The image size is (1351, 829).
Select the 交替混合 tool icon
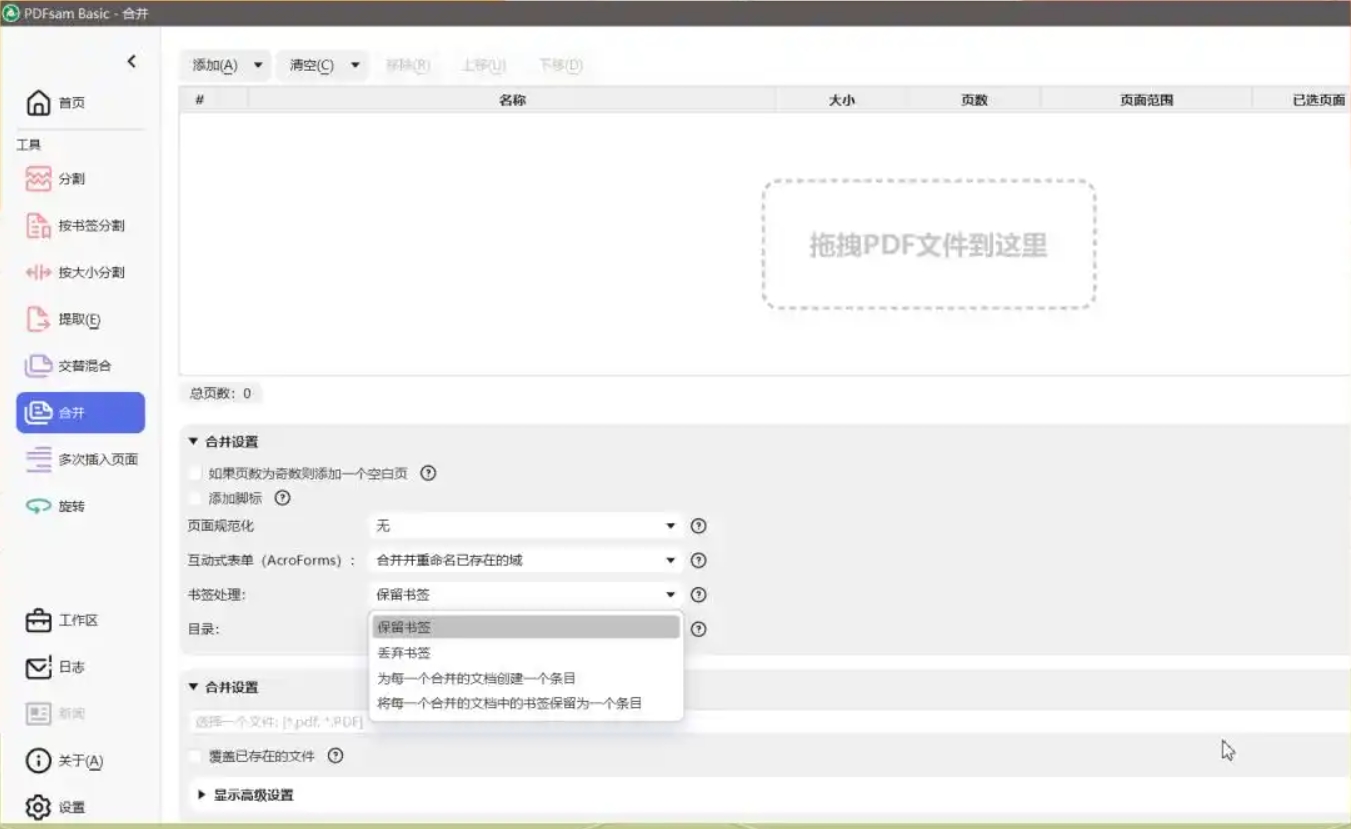38,366
